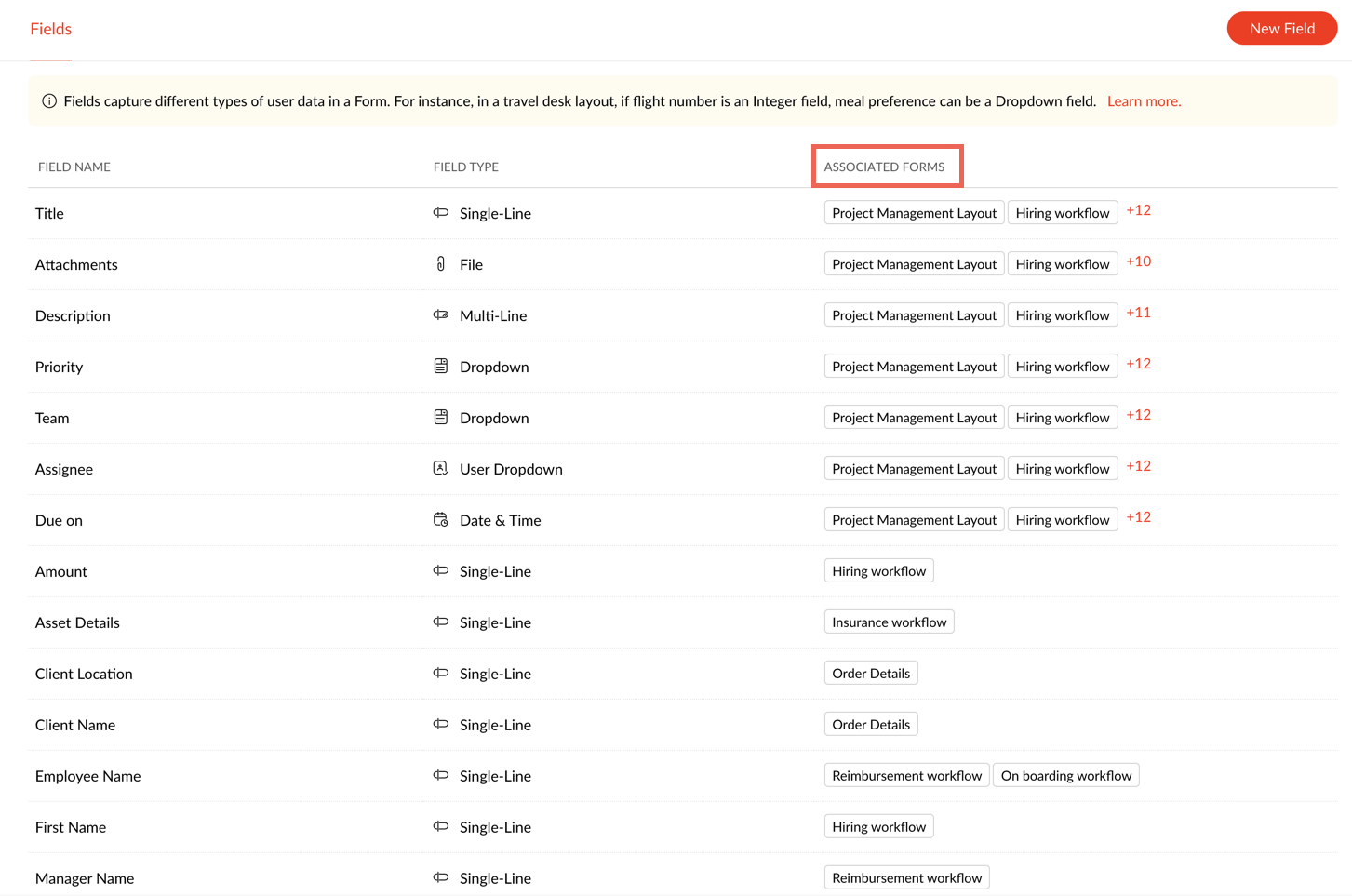Viewport: 1352px width, 896px height.
Task: Select the Title field name
Action: pyautogui.click(x=49, y=214)
